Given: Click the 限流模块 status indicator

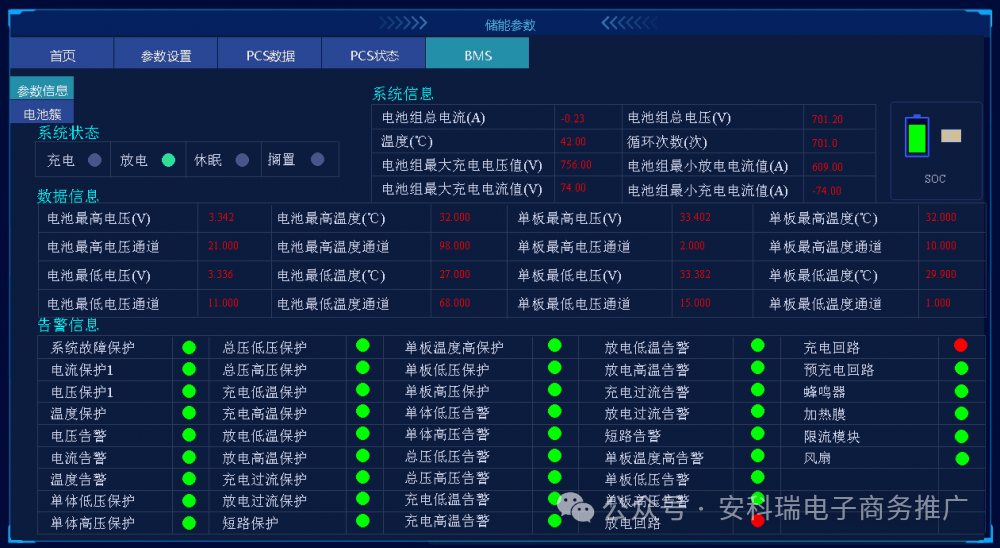Looking at the screenshot, I should pos(962,436).
